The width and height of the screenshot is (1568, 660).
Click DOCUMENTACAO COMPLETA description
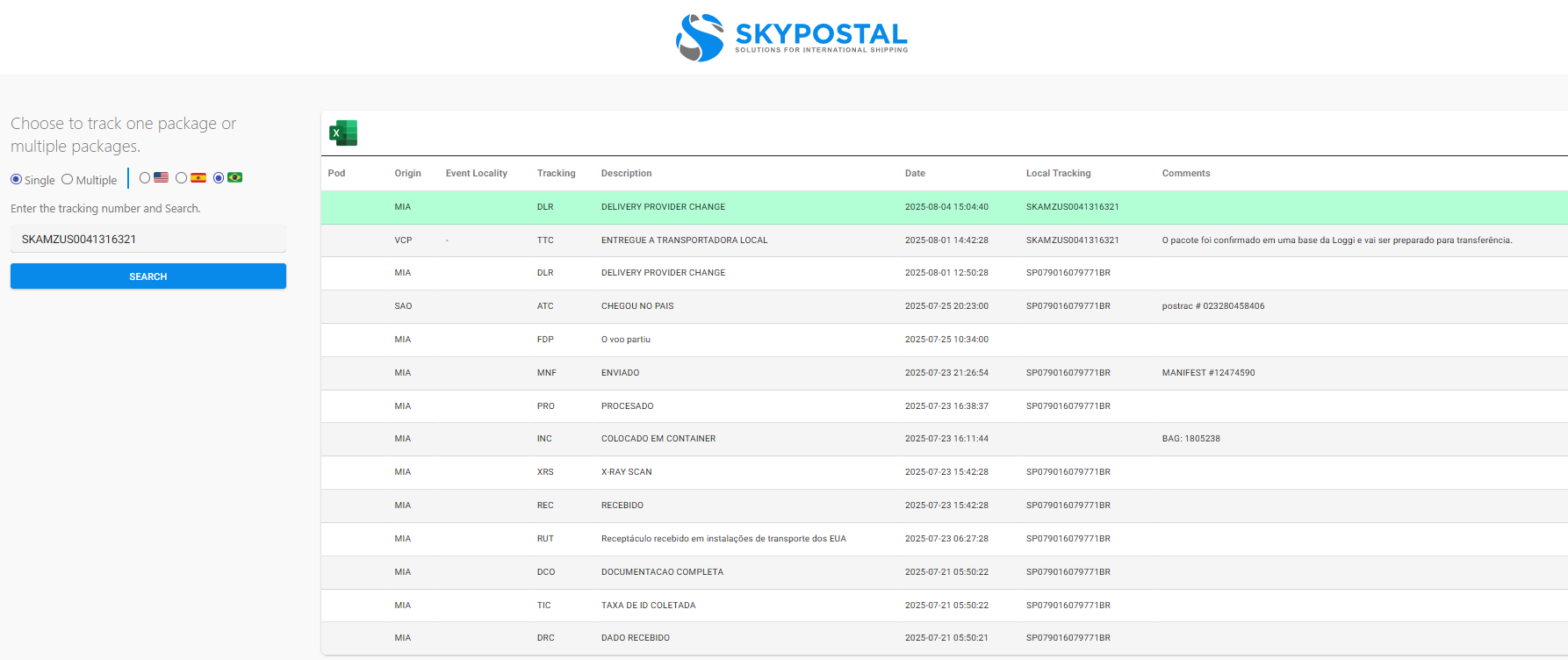662,572
